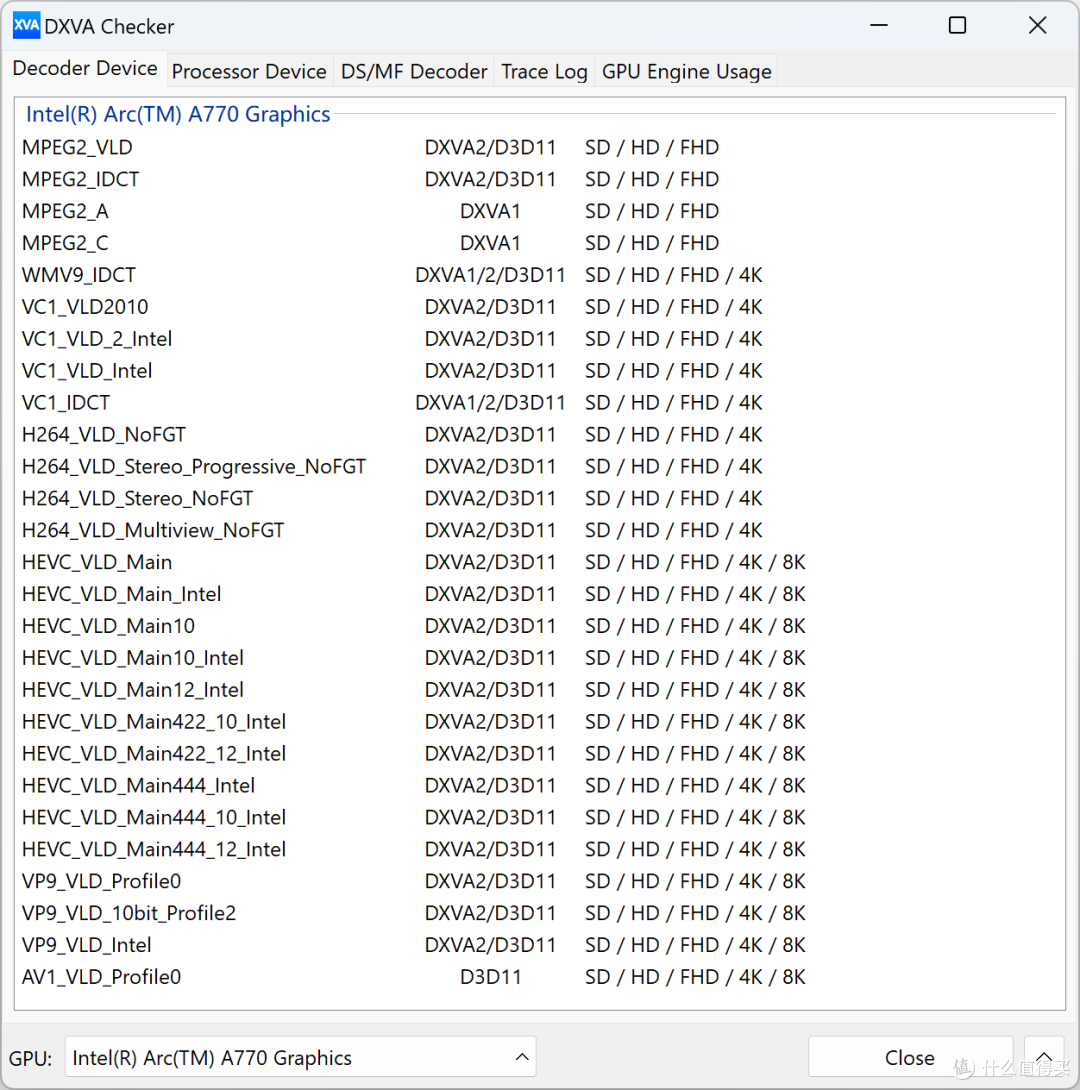The width and height of the screenshot is (1080, 1090).
Task: Switch to the Trace Log tab
Action: [544, 72]
